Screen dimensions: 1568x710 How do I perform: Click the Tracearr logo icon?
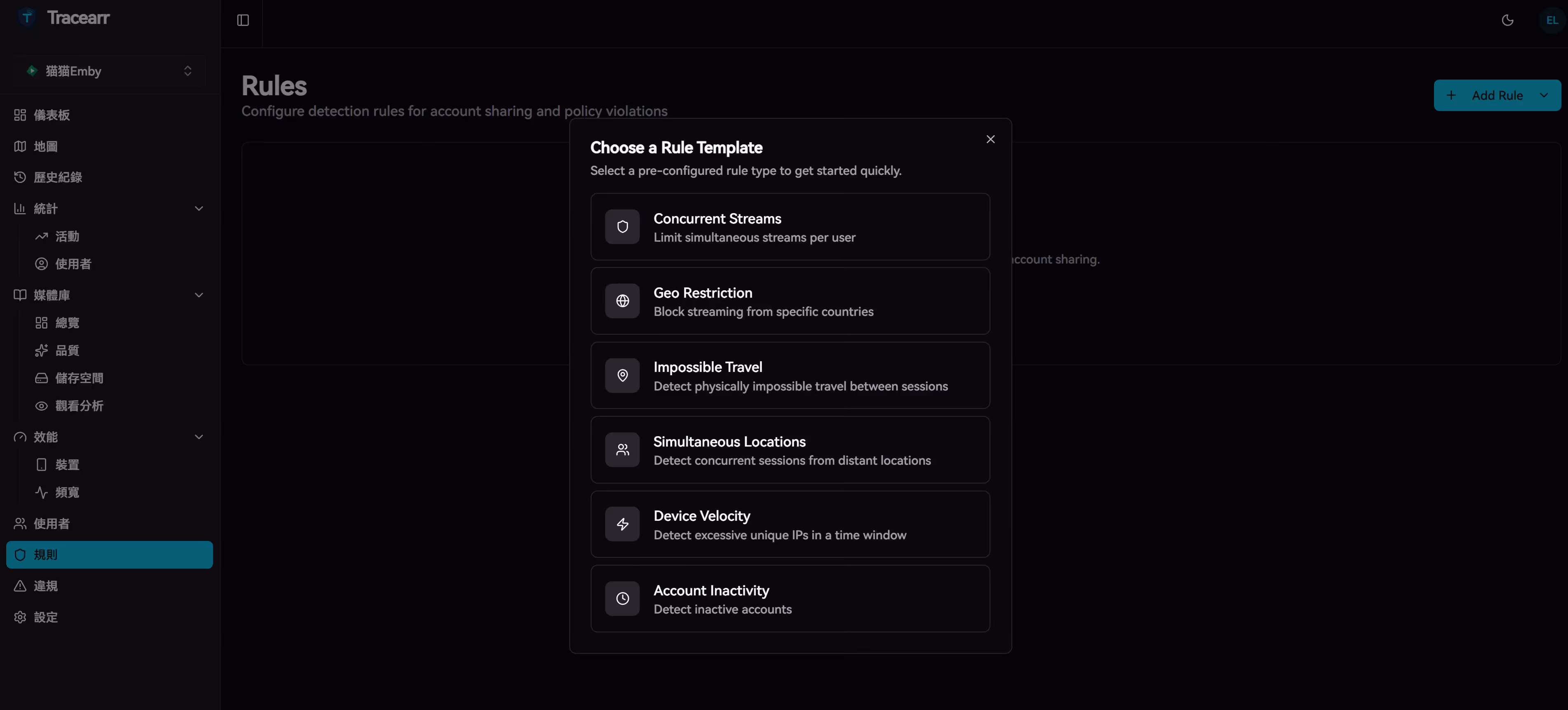(27, 18)
